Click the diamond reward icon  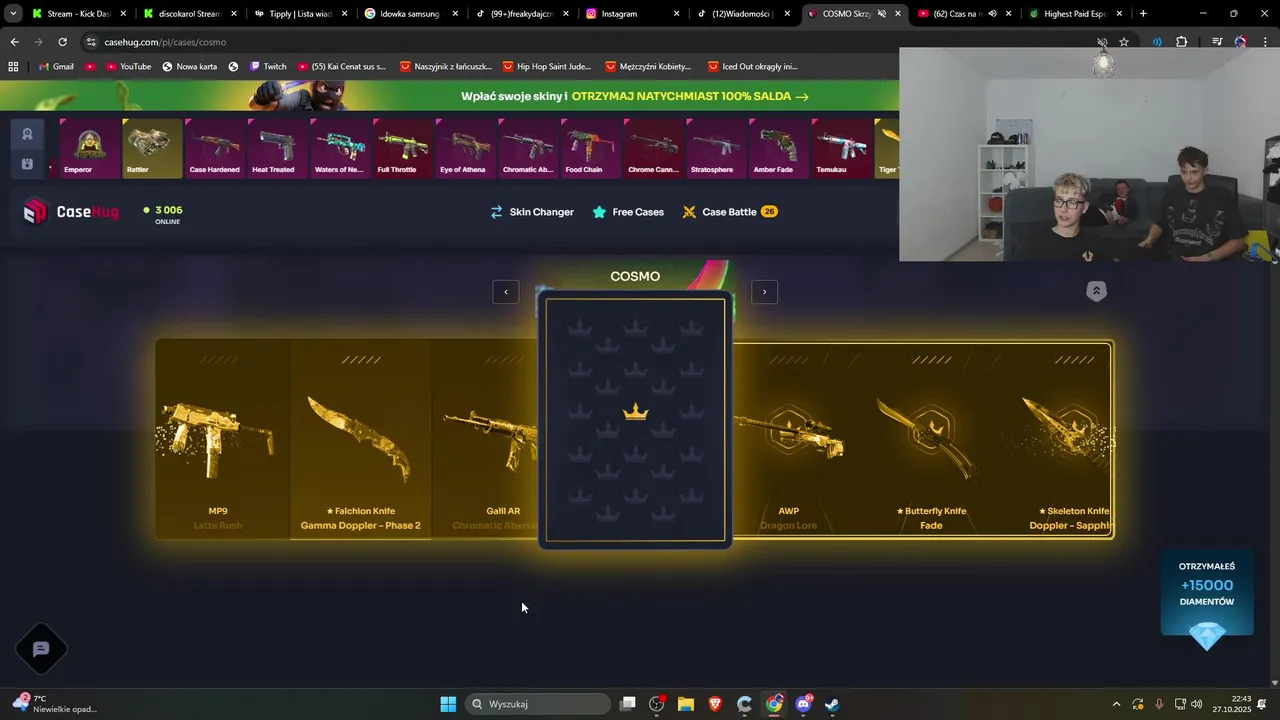click(x=1207, y=635)
